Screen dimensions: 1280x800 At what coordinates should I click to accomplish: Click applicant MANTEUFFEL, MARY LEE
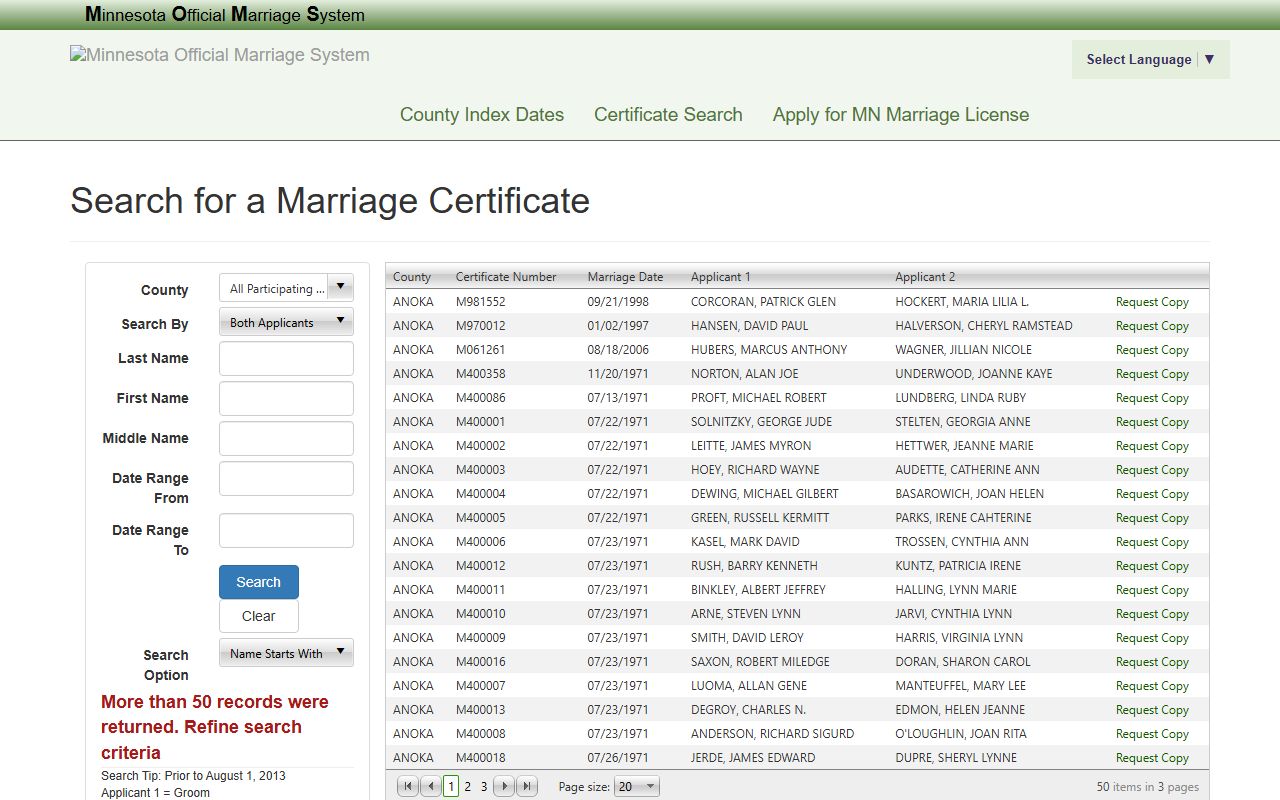961,686
